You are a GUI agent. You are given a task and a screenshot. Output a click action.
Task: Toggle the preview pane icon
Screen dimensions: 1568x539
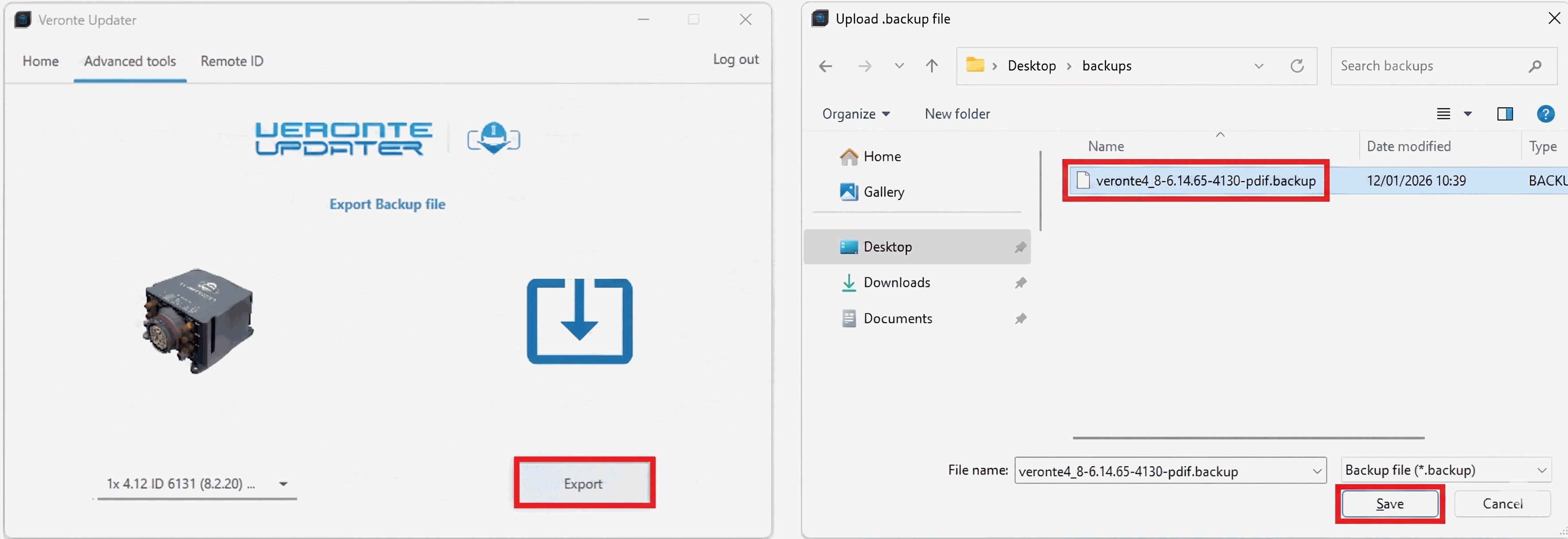(1505, 114)
